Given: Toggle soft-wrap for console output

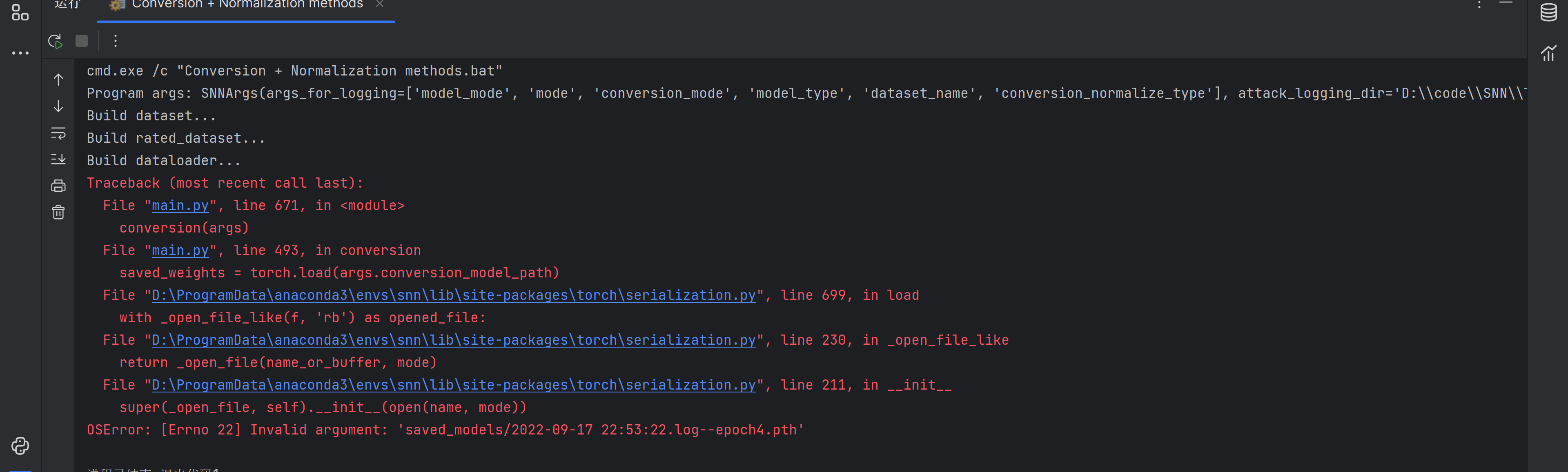Looking at the screenshot, I should pyautogui.click(x=58, y=133).
